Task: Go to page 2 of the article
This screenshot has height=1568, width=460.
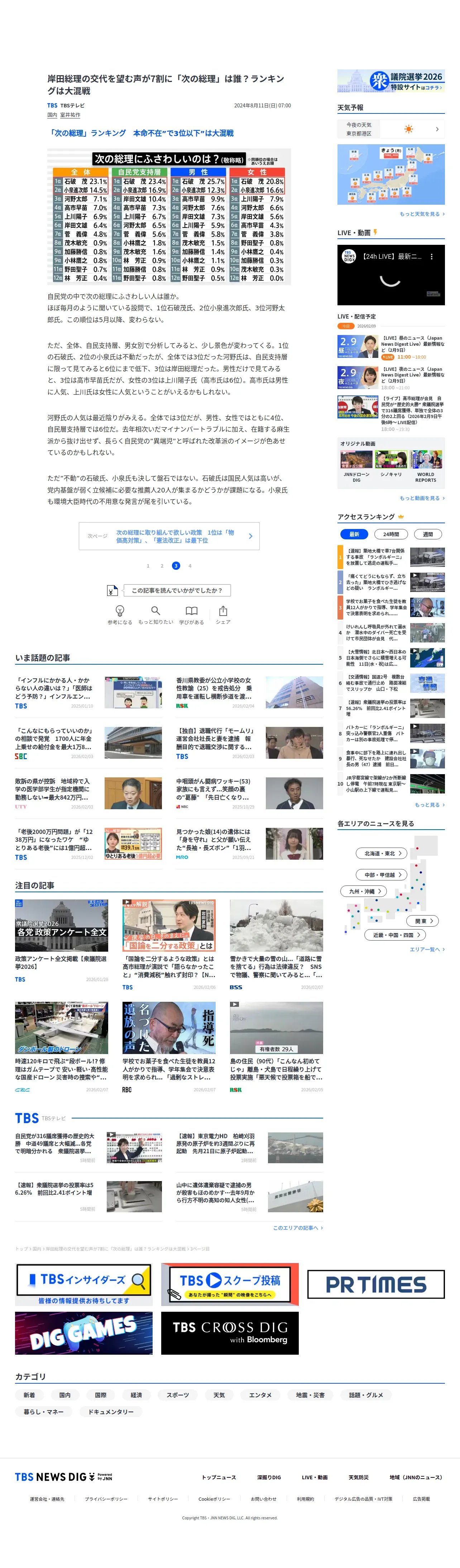Action: [x=162, y=565]
